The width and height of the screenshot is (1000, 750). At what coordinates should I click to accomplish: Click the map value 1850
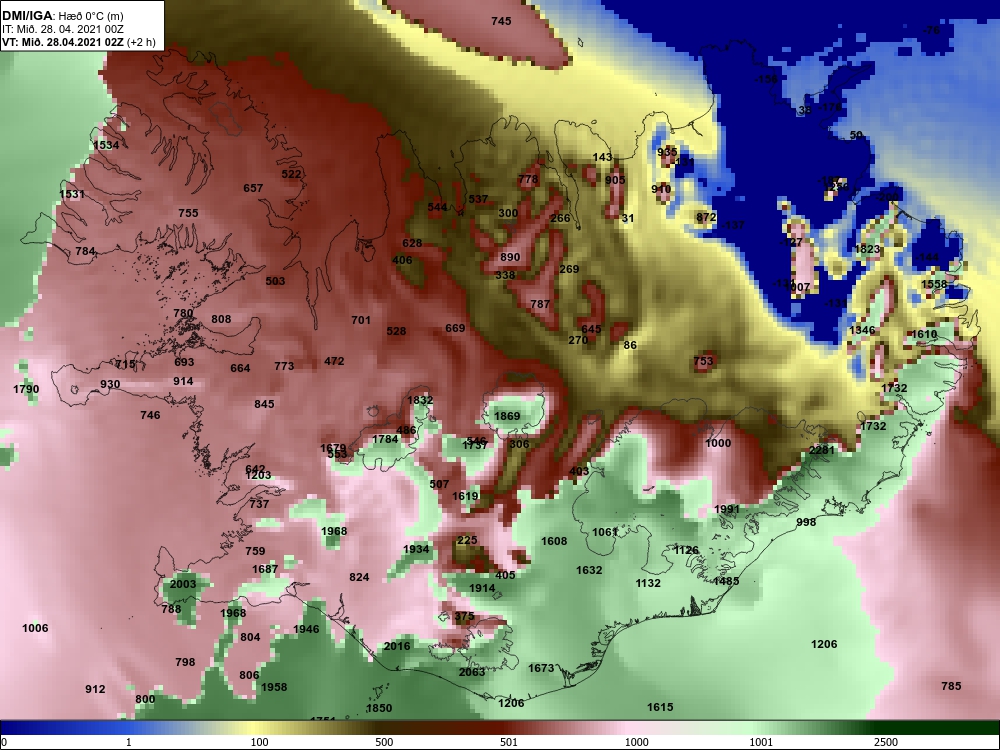point(379,708)
